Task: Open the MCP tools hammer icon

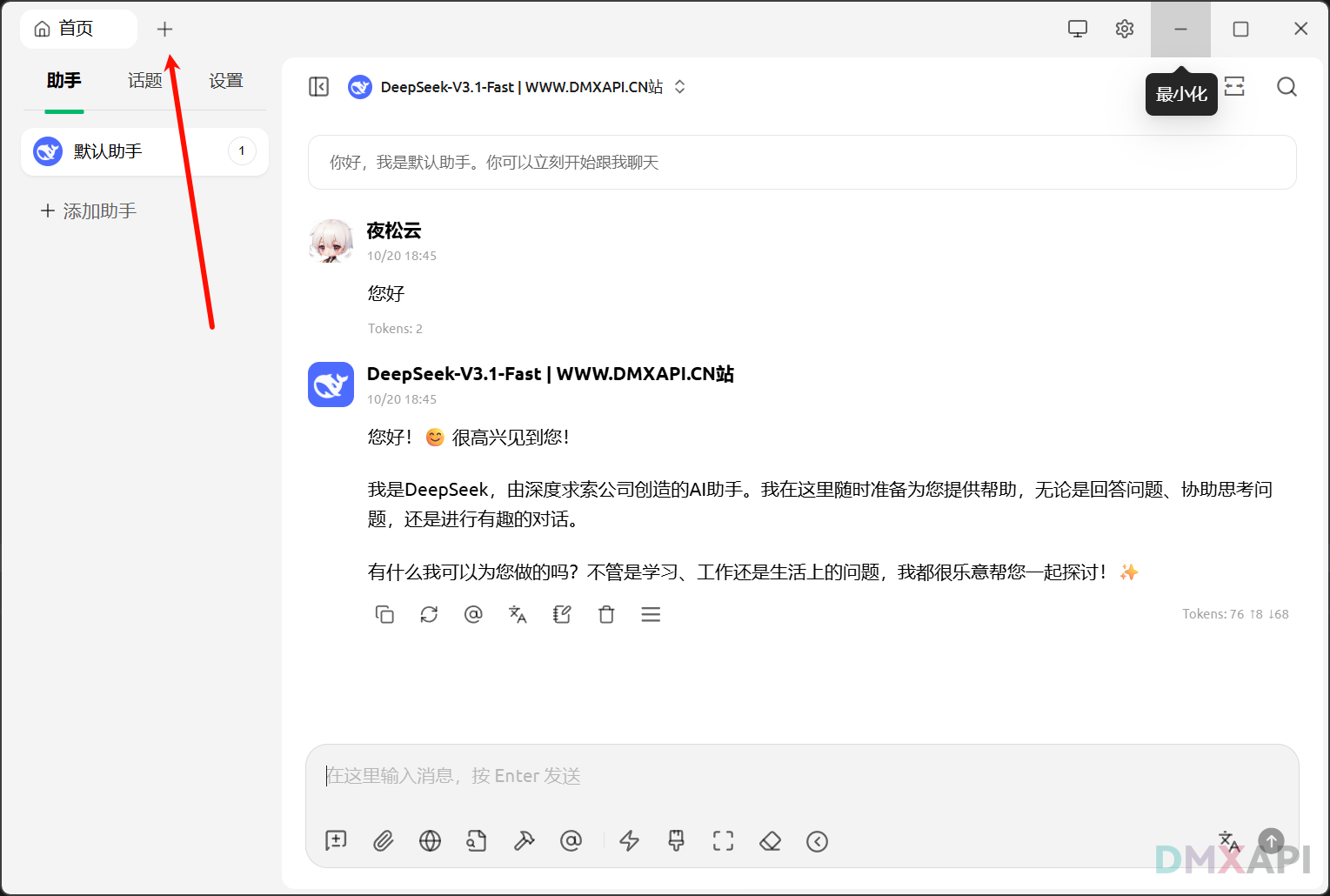Action: (x=524, y=841)
